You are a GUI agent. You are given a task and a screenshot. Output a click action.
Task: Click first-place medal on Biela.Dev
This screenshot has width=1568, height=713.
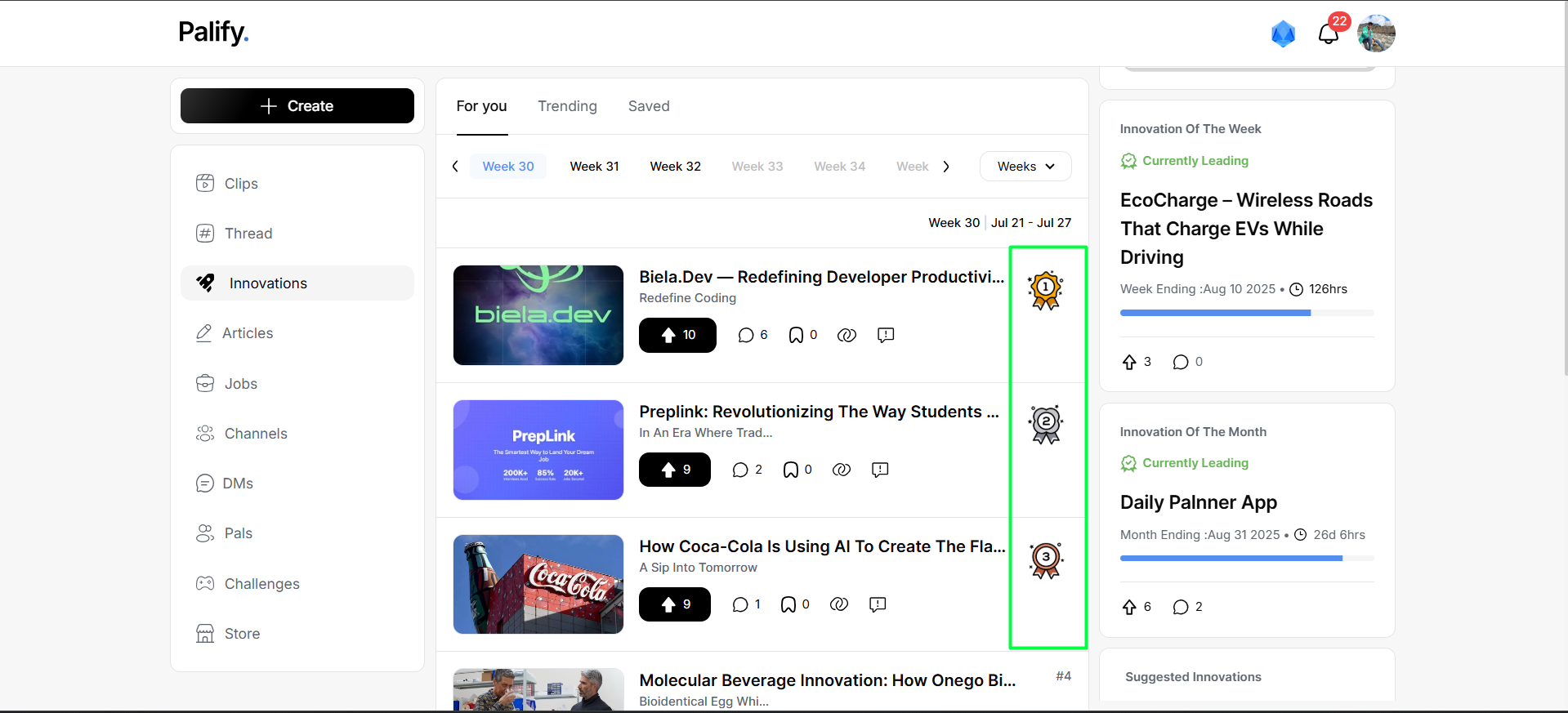(1046, 290)
